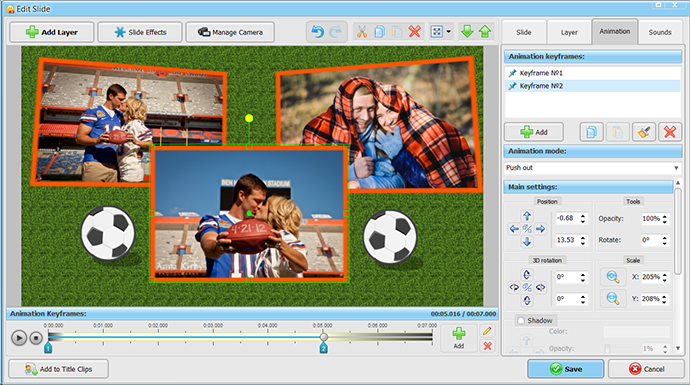Stop the animation preview
Screen dimensions: 690x385
coord(36,338)
